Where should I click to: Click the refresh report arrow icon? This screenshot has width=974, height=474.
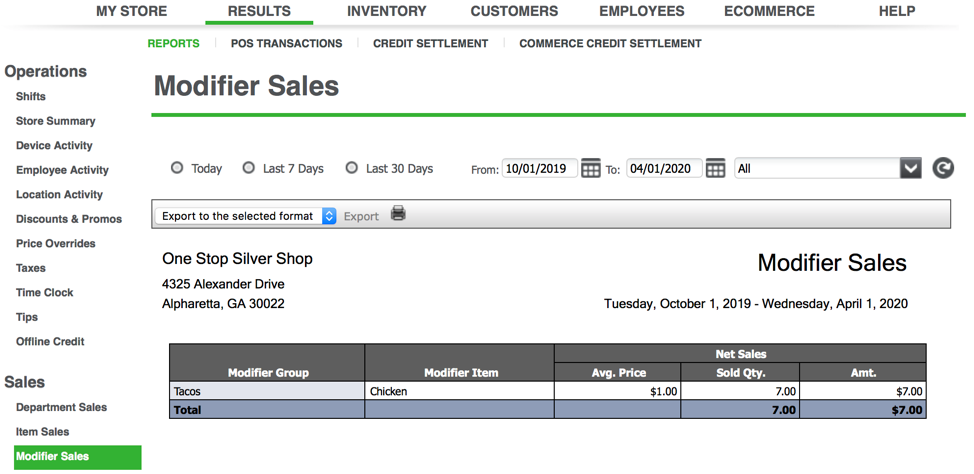coord(943,168)
